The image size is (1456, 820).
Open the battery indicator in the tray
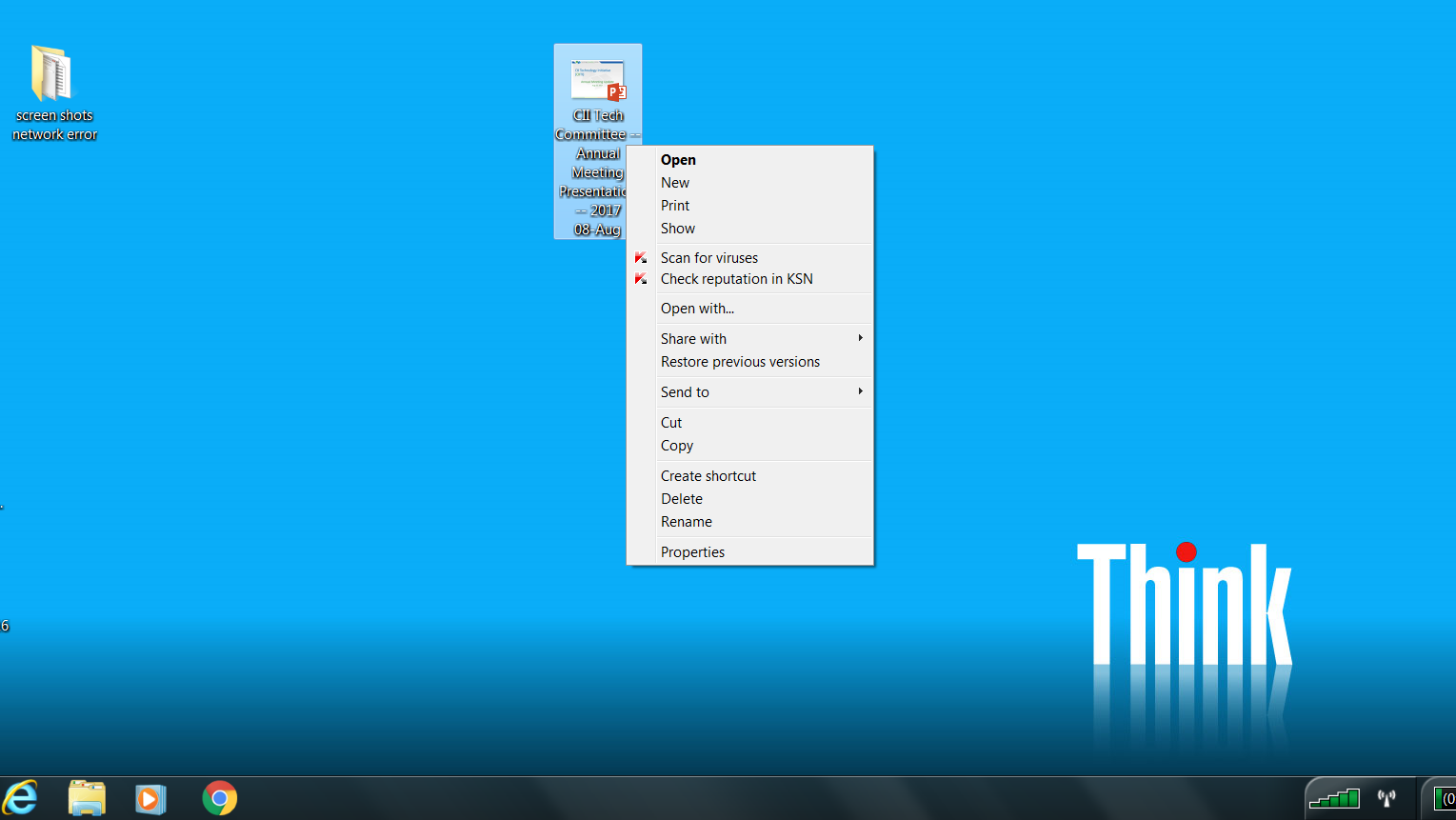click(1444, 798)
